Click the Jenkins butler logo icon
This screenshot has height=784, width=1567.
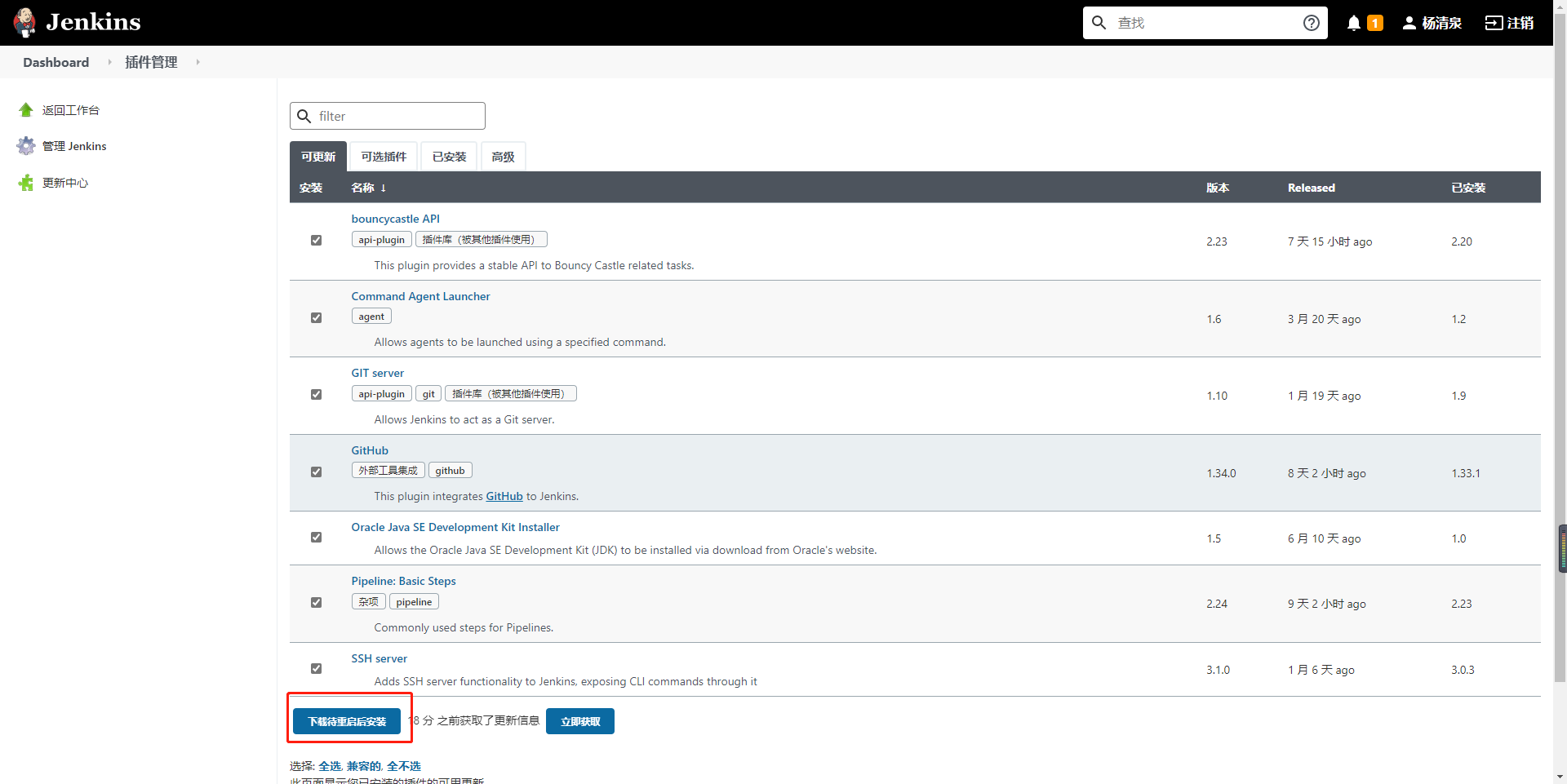pos(25,23)
